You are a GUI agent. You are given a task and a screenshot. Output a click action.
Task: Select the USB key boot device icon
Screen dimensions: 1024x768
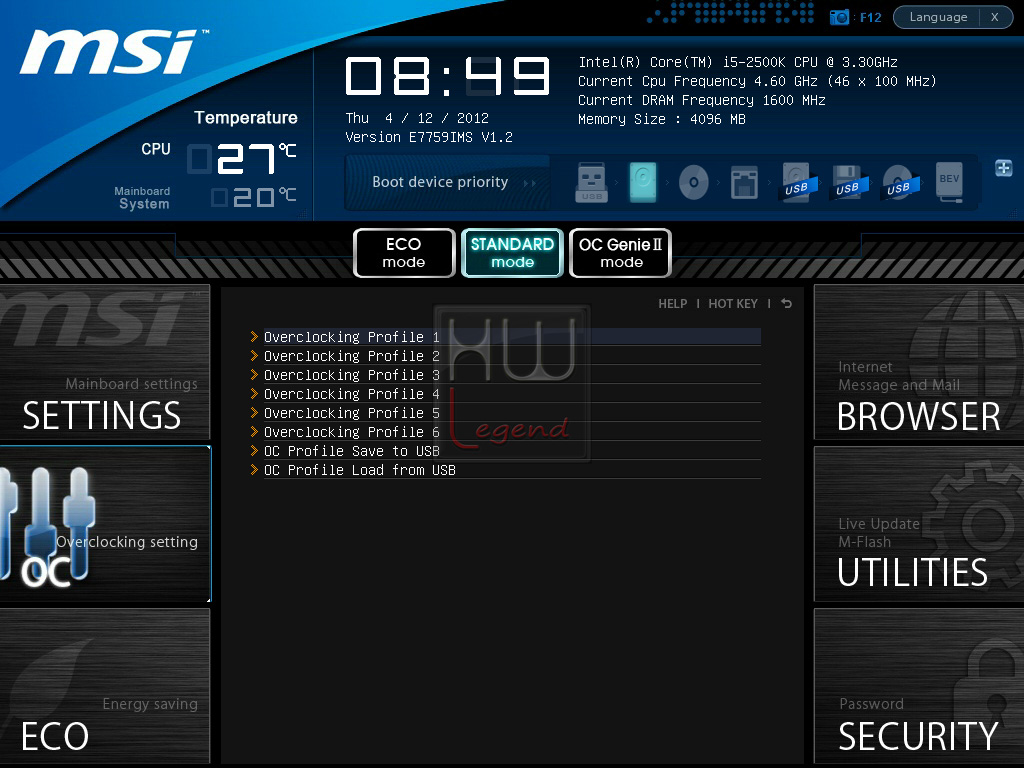tap(592, 182)
